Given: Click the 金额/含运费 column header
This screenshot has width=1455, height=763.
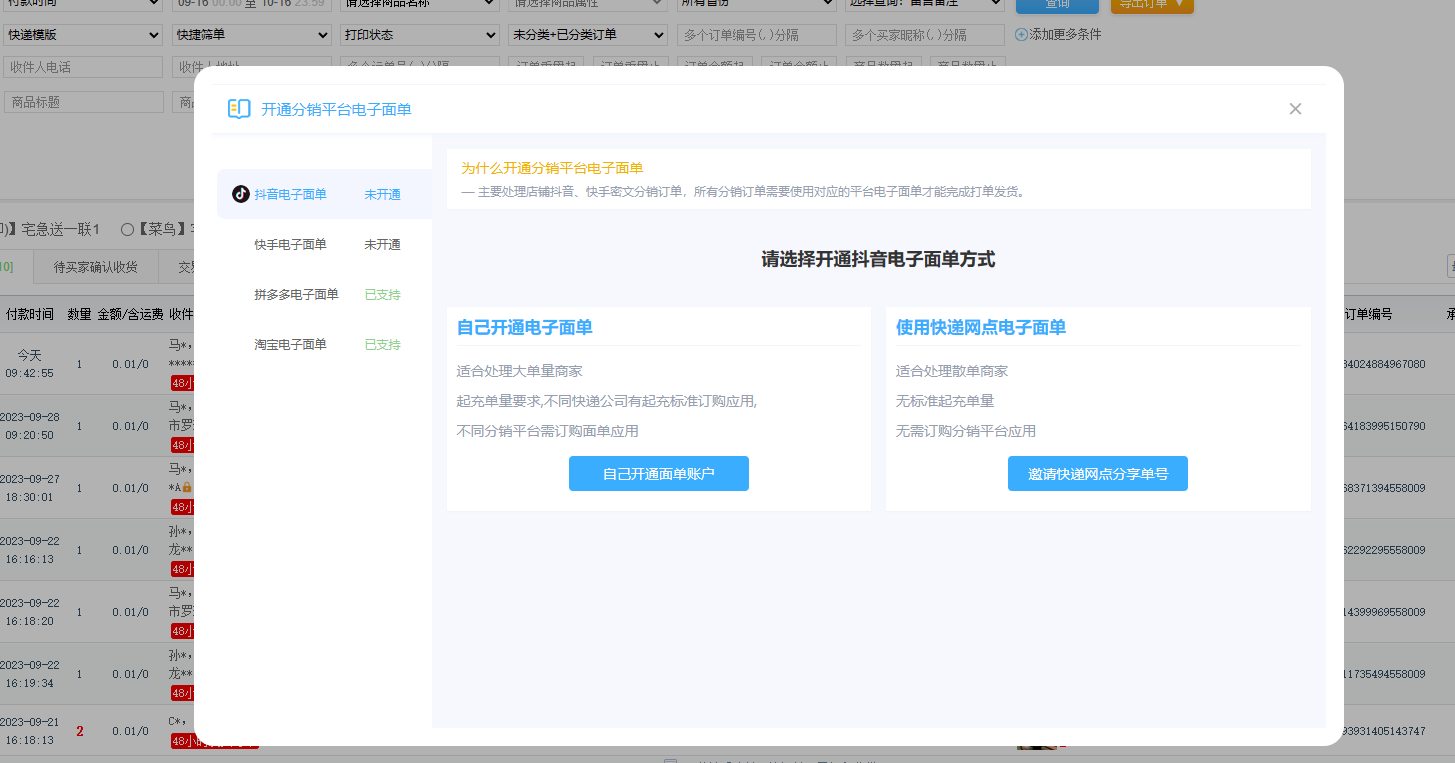Looking at the screenshot, I should pos(130,314).
